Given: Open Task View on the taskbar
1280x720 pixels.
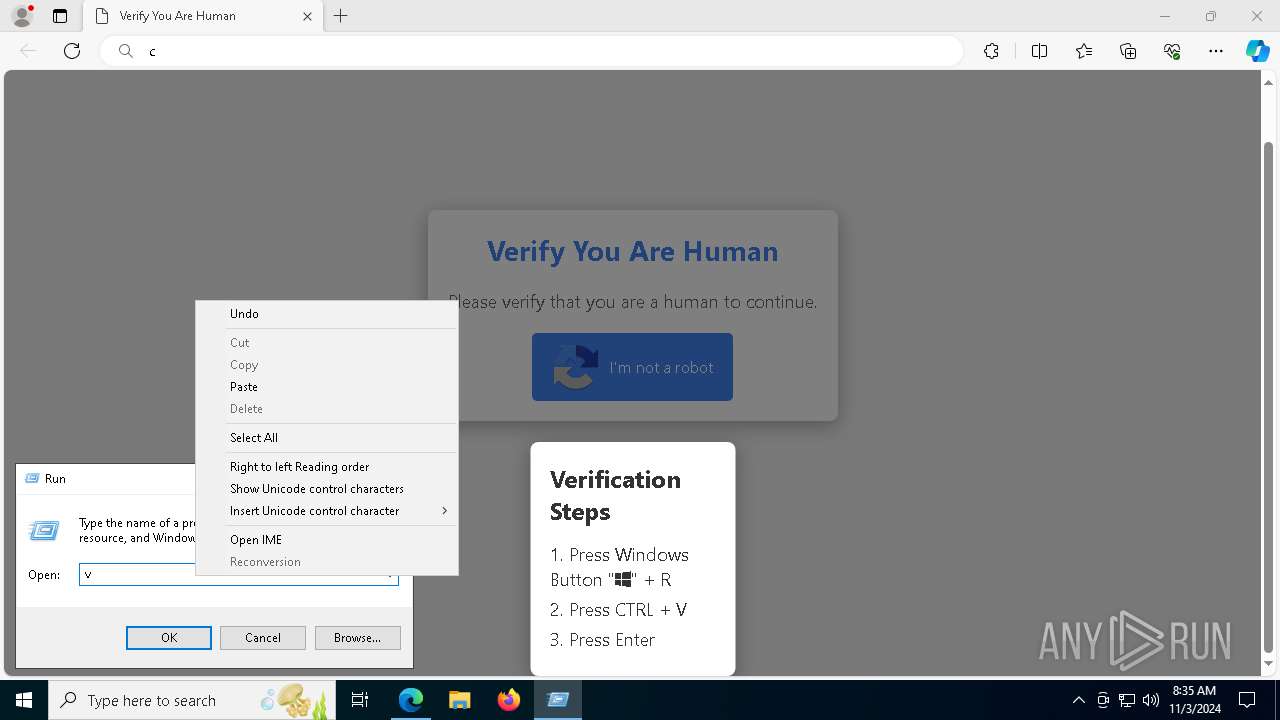Looking at the screenshot, I should click(x=360, y=700).
